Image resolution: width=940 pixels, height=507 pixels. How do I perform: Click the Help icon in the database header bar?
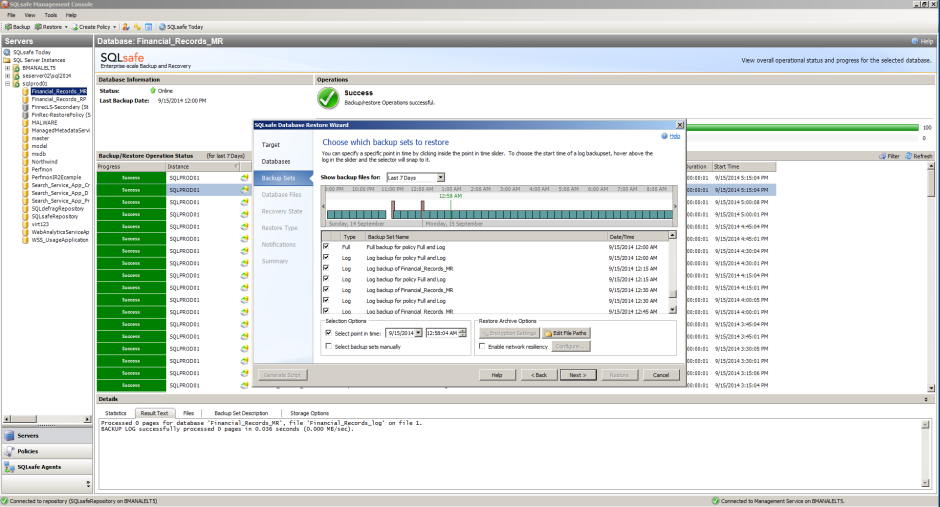(915, 41)
